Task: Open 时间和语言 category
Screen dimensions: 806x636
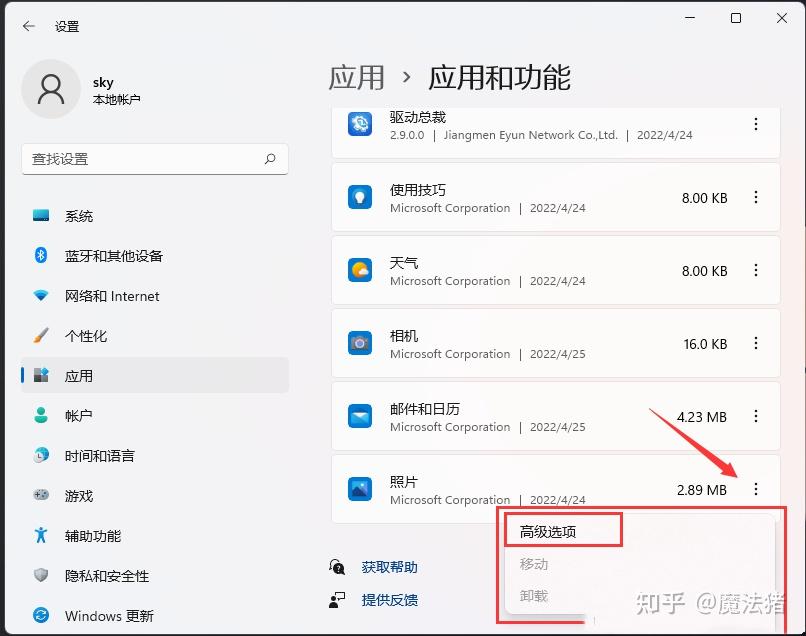Action: tap(155, 456)
